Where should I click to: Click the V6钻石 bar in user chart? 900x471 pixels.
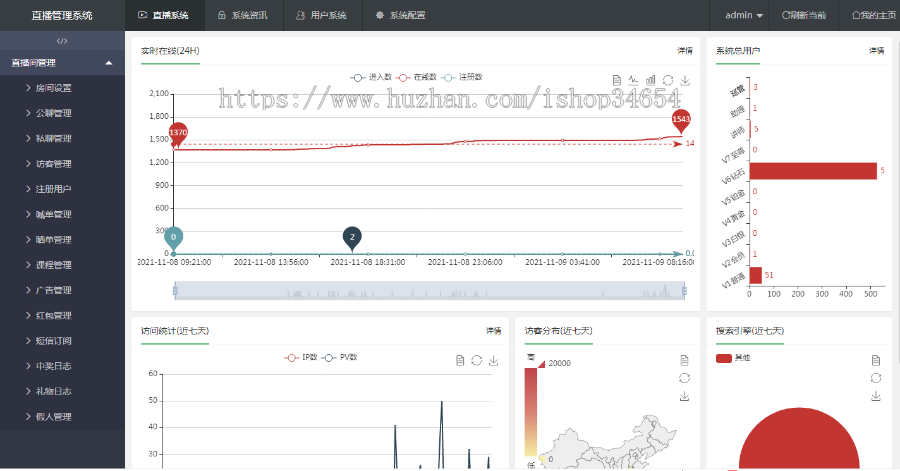click(x=813, y=171)
